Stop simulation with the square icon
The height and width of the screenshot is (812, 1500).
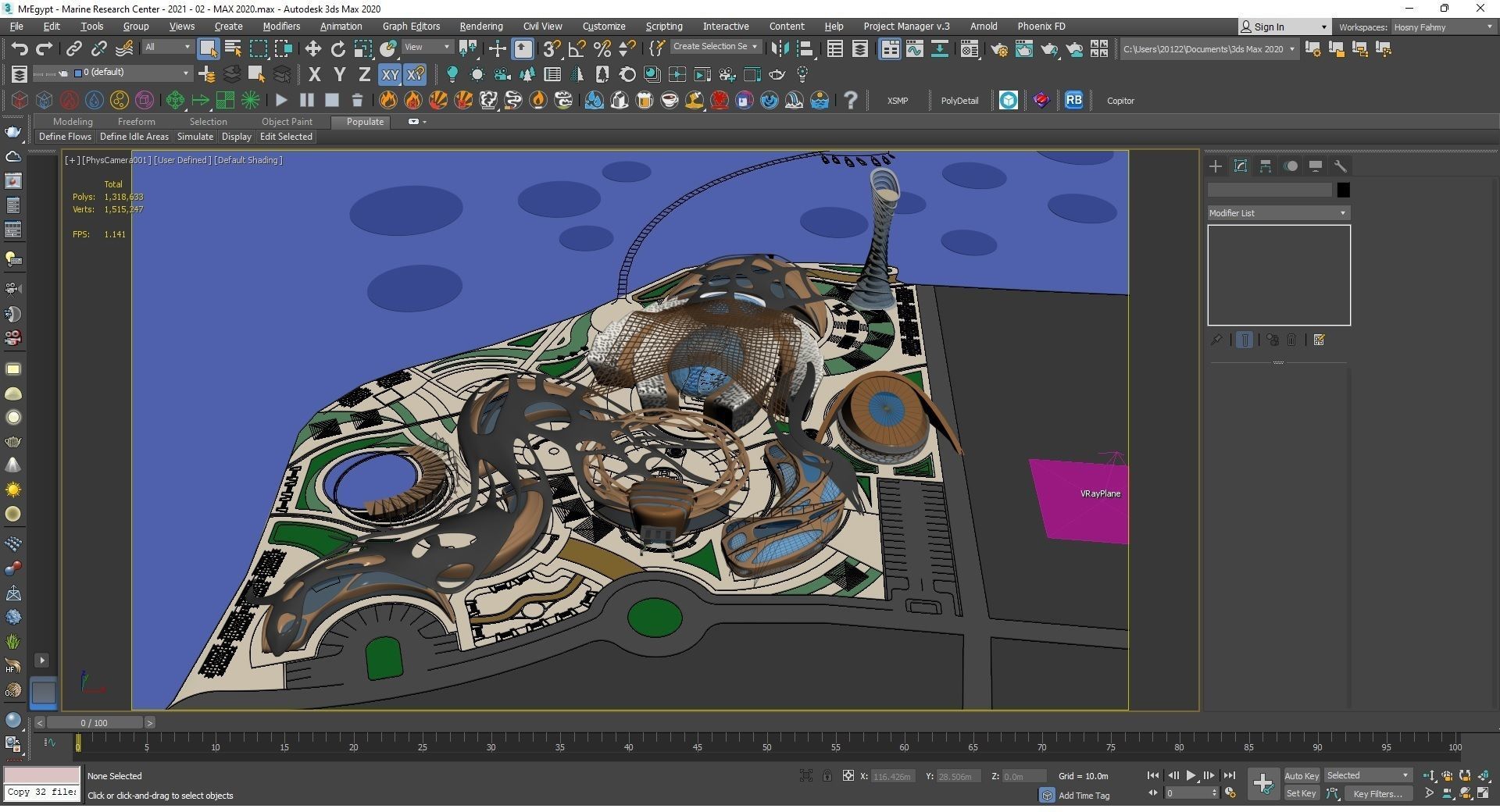[x=332, y=100]
